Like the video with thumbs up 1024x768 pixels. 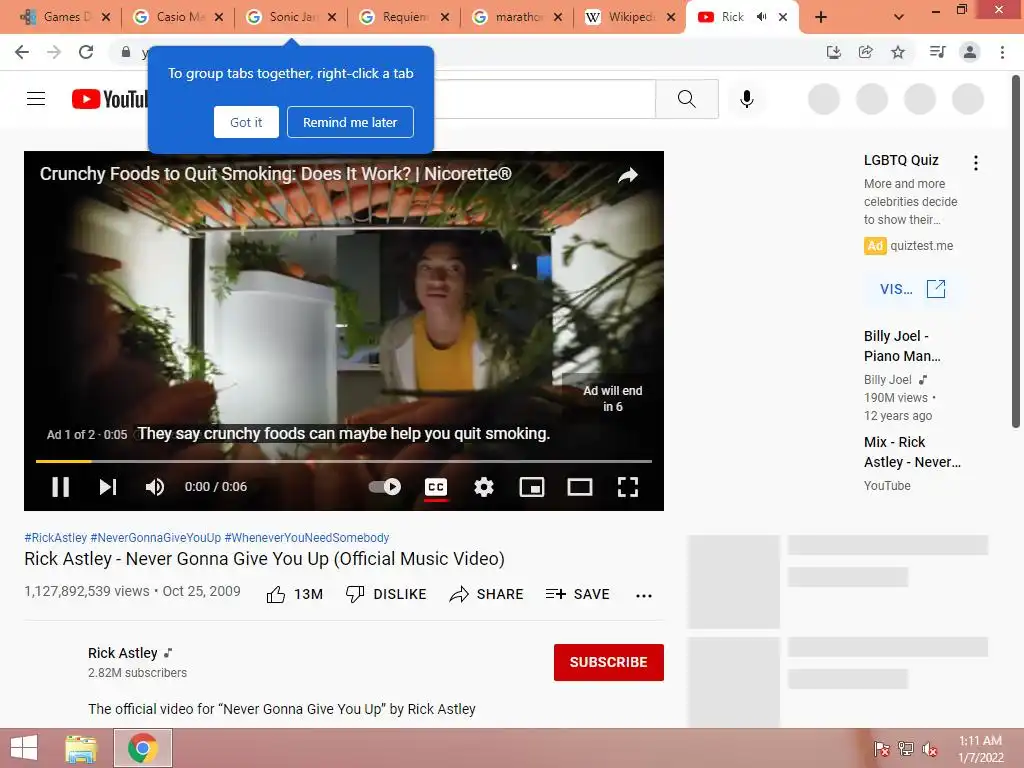[x=295, y=594]
